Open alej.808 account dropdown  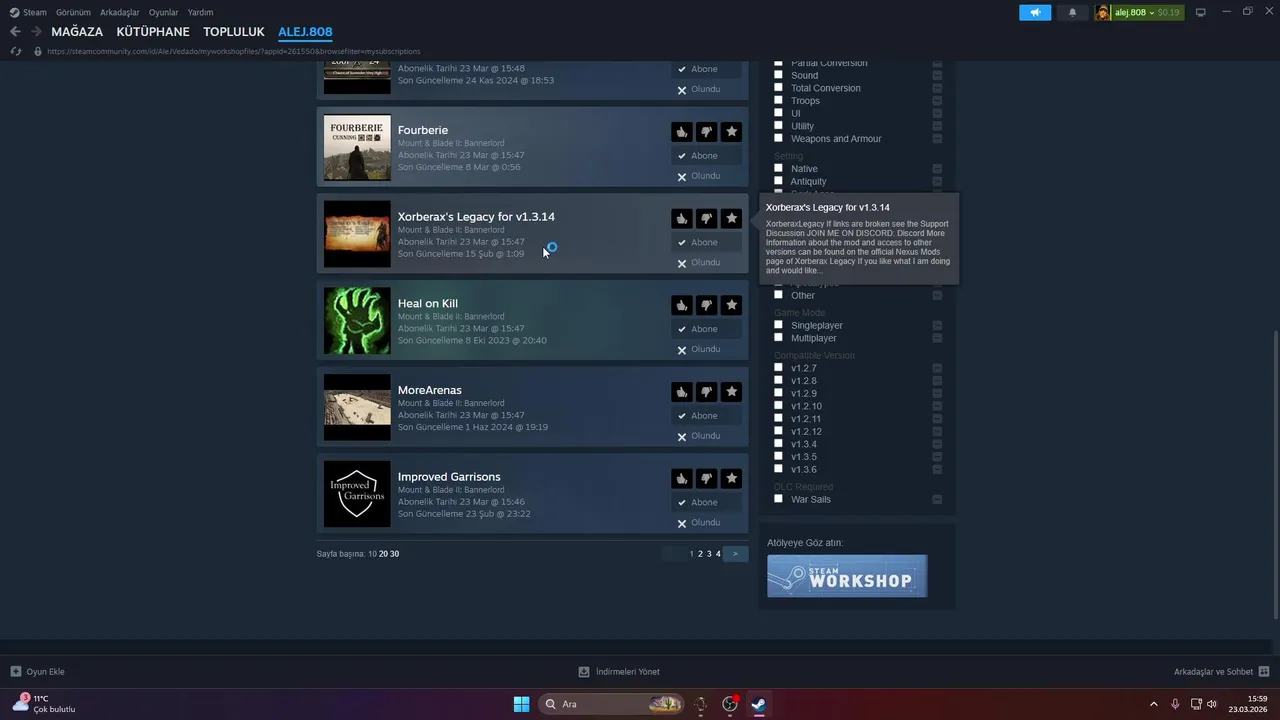[x=1140, y=12]
